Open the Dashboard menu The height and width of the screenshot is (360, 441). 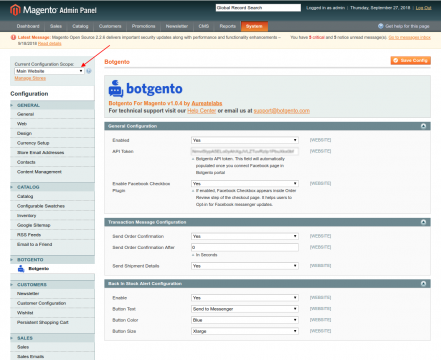pos(28,26)
